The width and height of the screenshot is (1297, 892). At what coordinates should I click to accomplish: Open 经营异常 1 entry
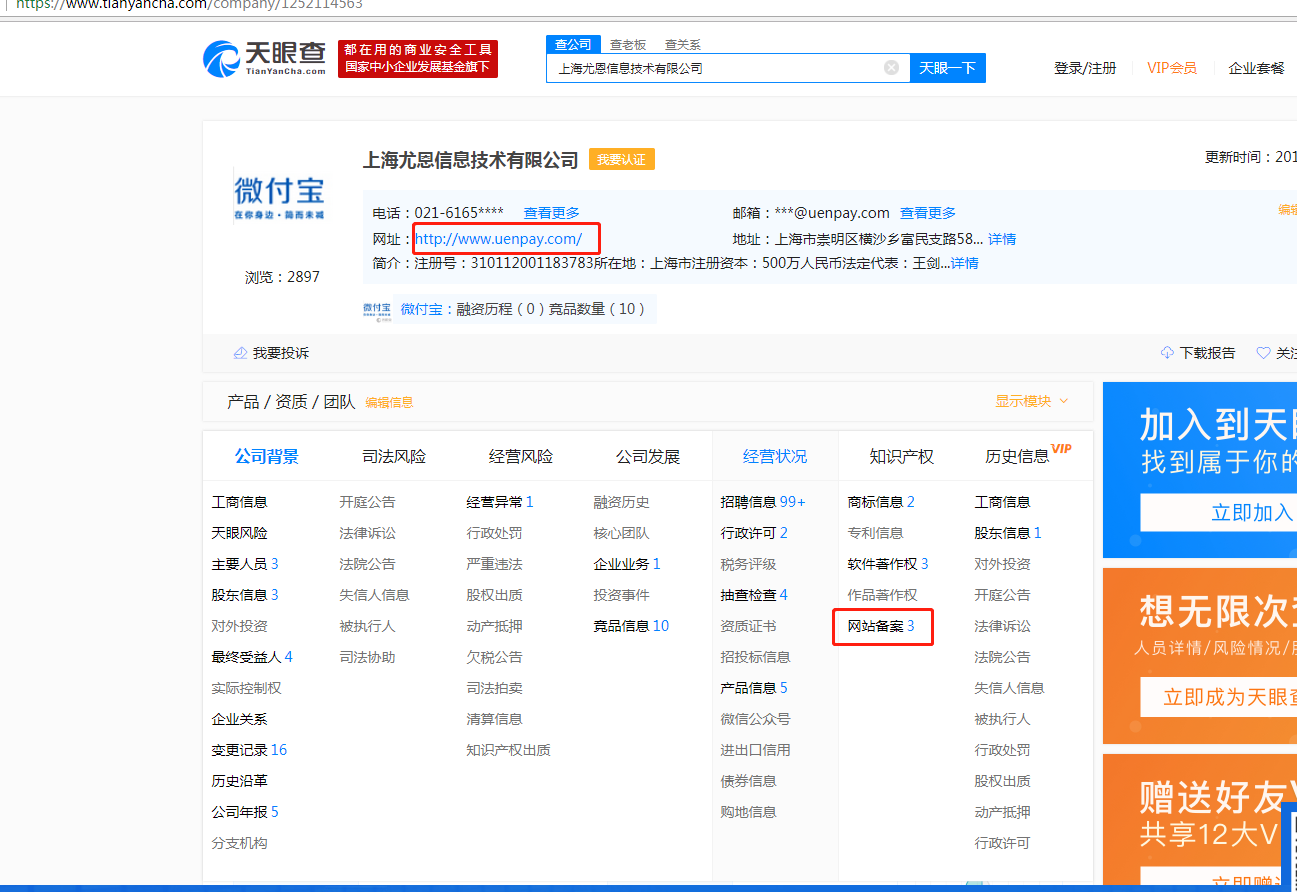pyautogui.click(x=500, y=502)
